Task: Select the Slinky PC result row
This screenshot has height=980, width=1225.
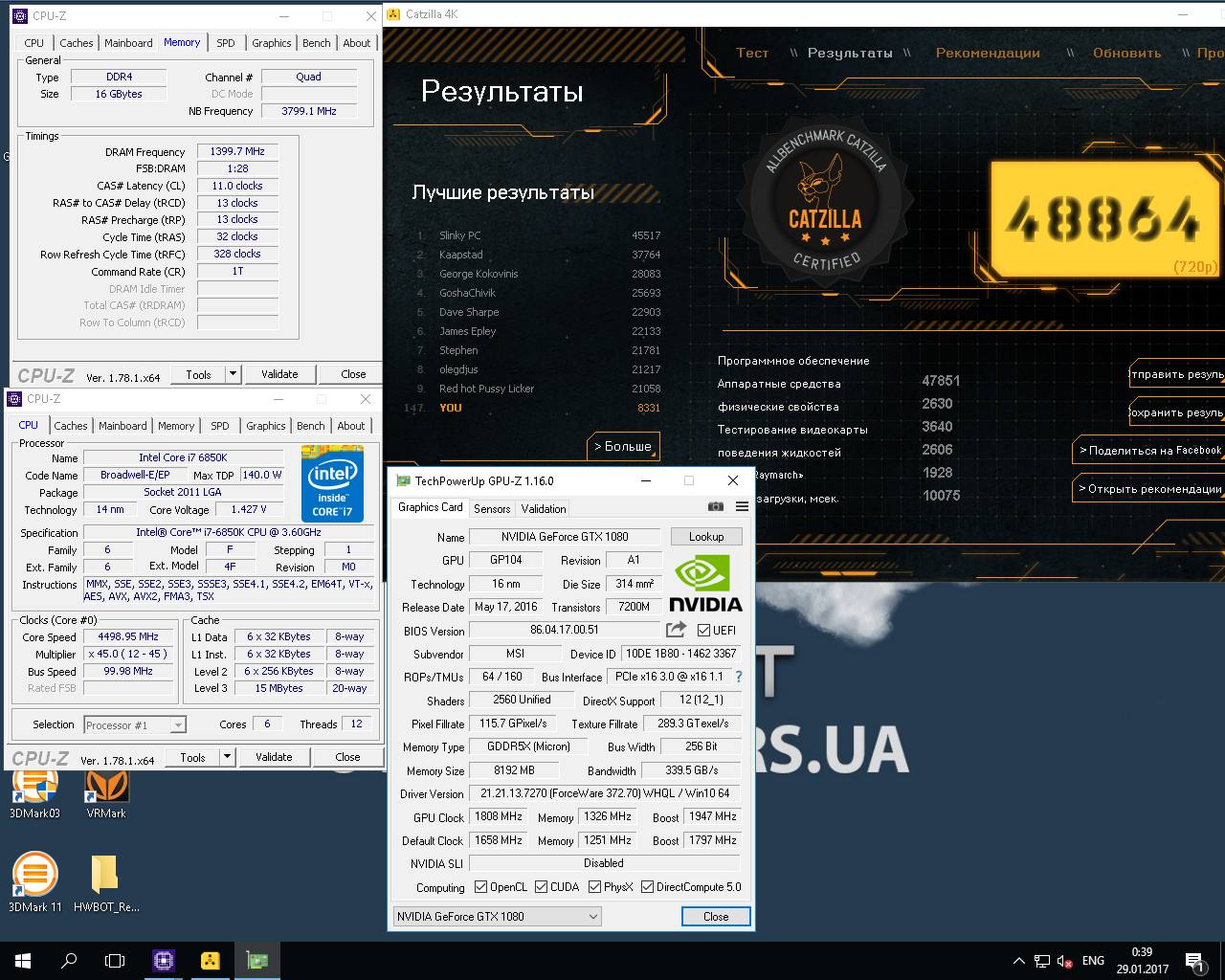Action: pyautogui.click(x=539, y=235)
